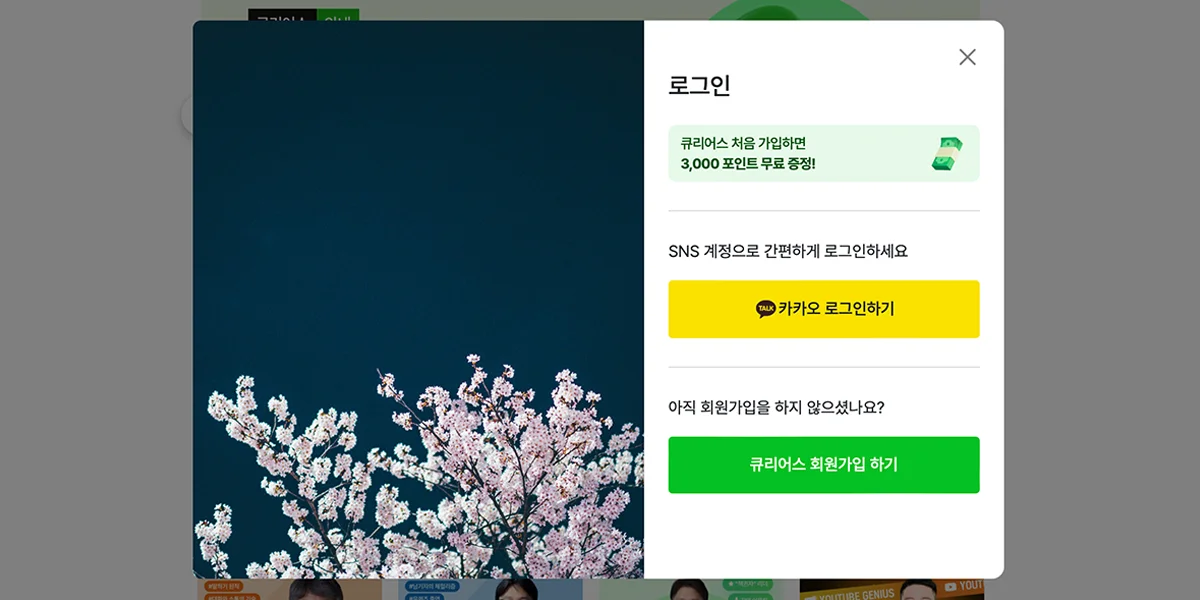The height and width of the screenshot is (600, 1200).
Task: Click the black 큐리어스 tag above the dialog
Action: coord(282,14)
